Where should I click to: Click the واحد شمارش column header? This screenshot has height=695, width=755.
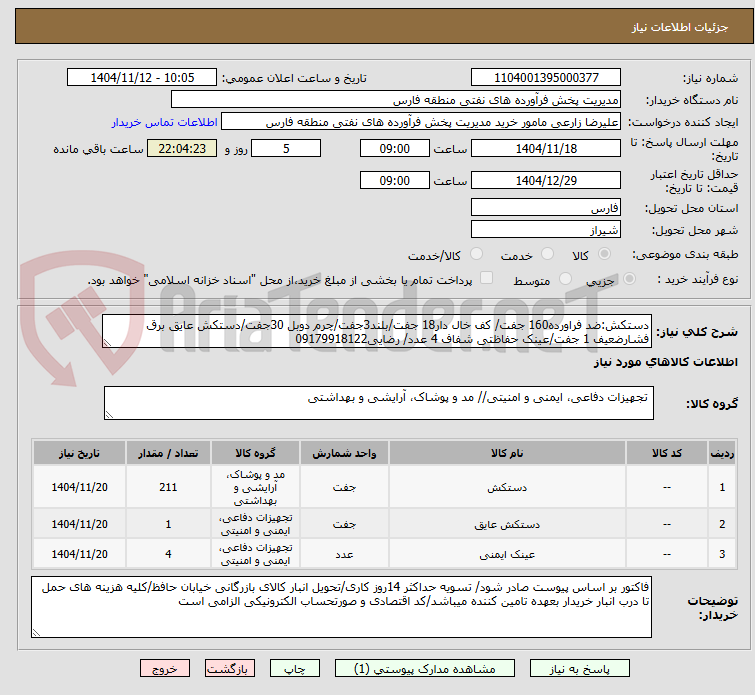[344, 453]
